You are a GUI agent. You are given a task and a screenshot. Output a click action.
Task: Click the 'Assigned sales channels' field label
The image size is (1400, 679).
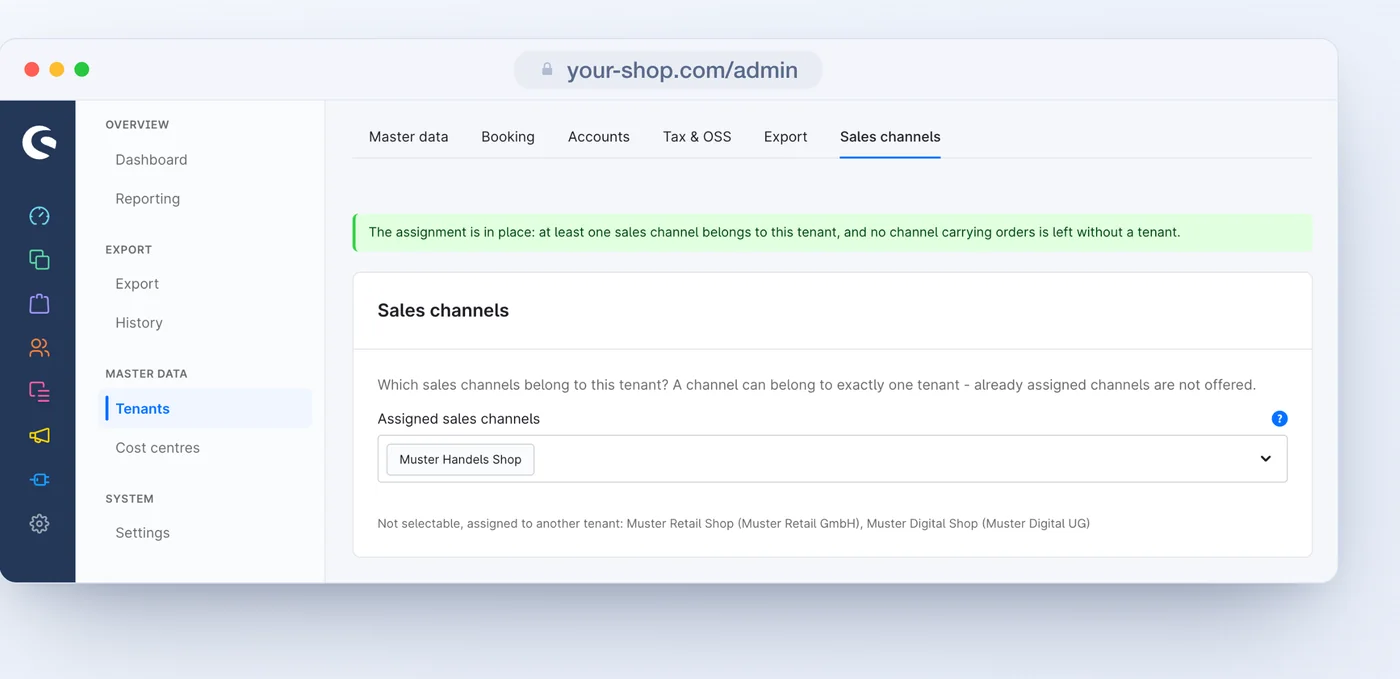(459, 419)
